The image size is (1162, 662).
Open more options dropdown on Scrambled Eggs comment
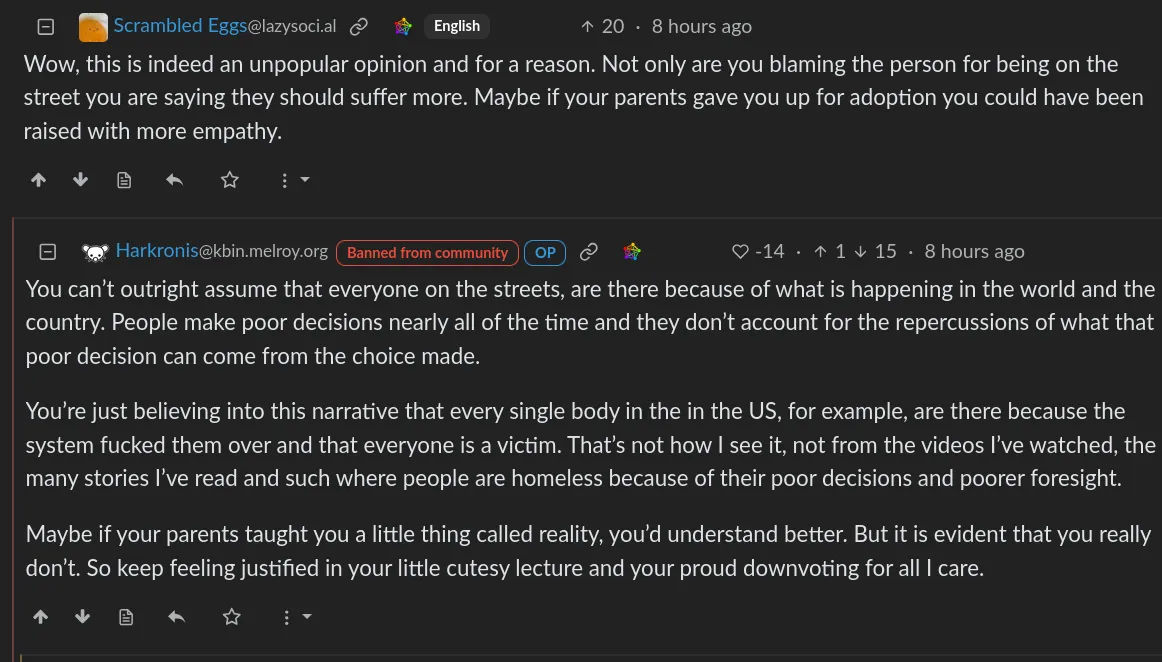294,180
